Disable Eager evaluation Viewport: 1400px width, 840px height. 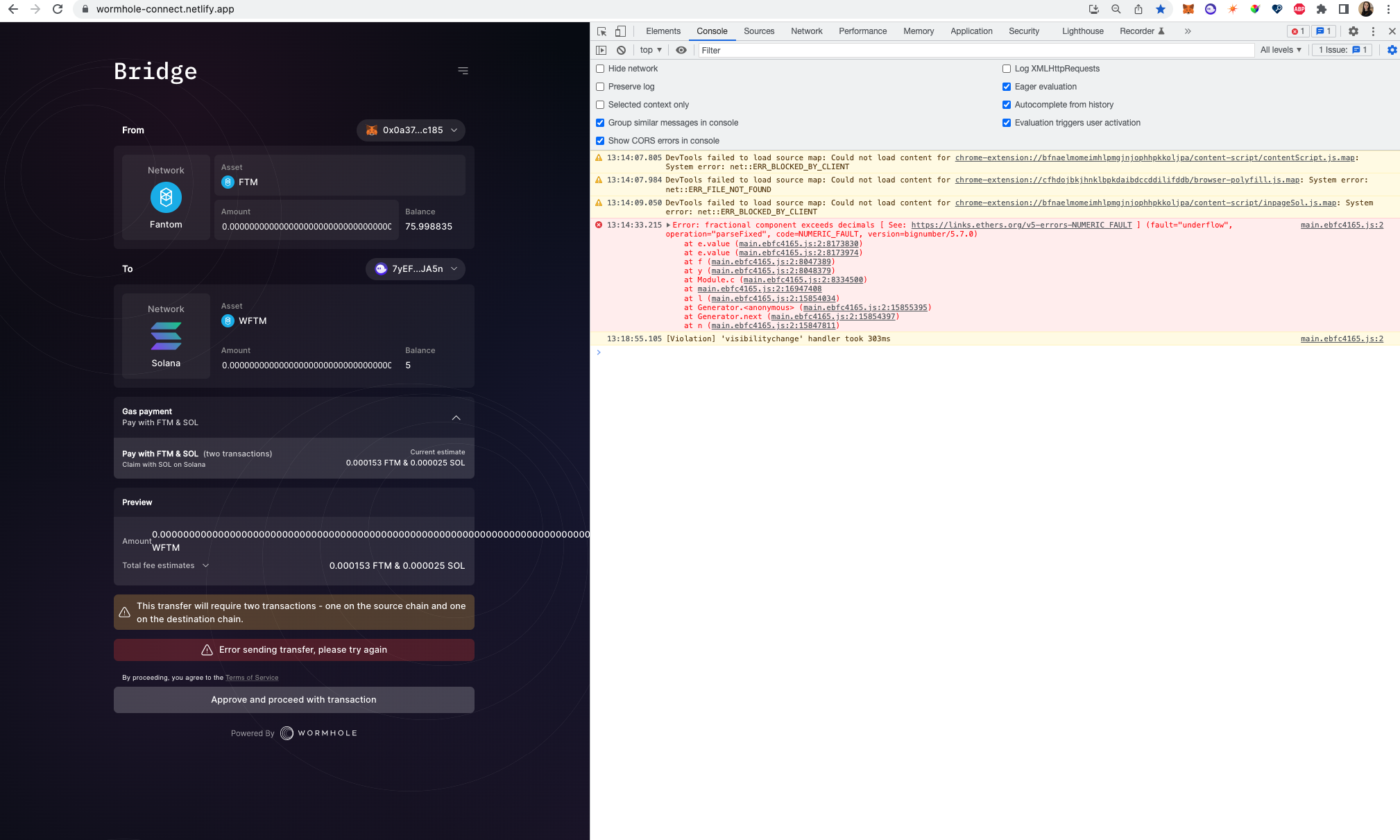click(x=1007, y=87)
